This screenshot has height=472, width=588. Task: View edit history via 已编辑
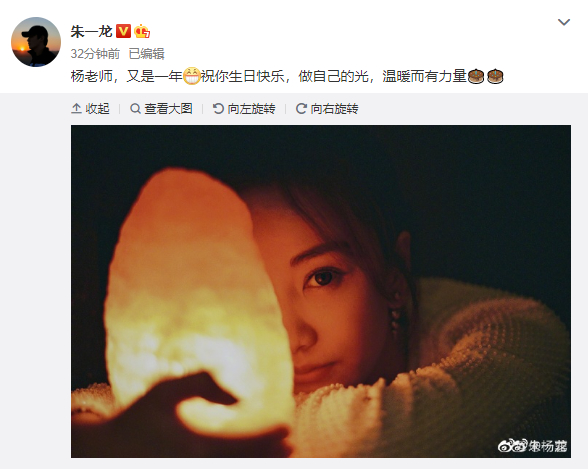147,54
